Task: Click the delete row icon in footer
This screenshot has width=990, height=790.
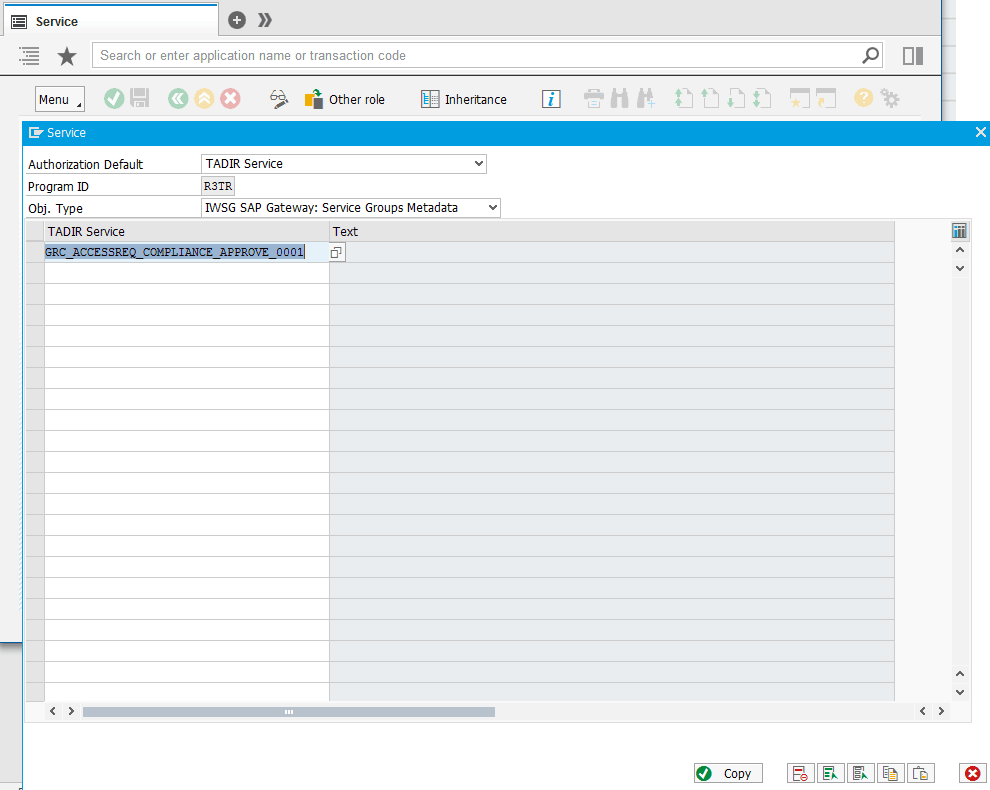Action: (x=800, y=773)
